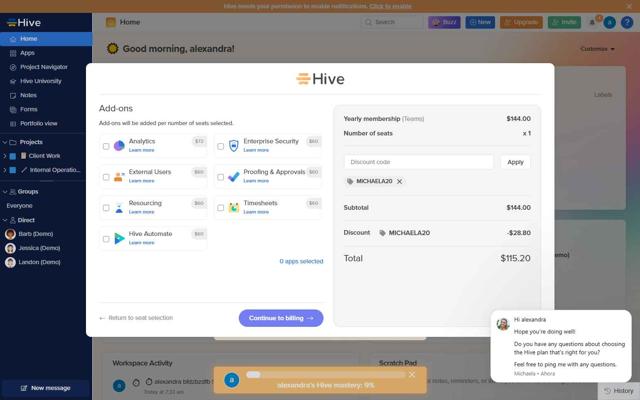
Task: Click the Enterprise Security shield icon
Action: 233,146
